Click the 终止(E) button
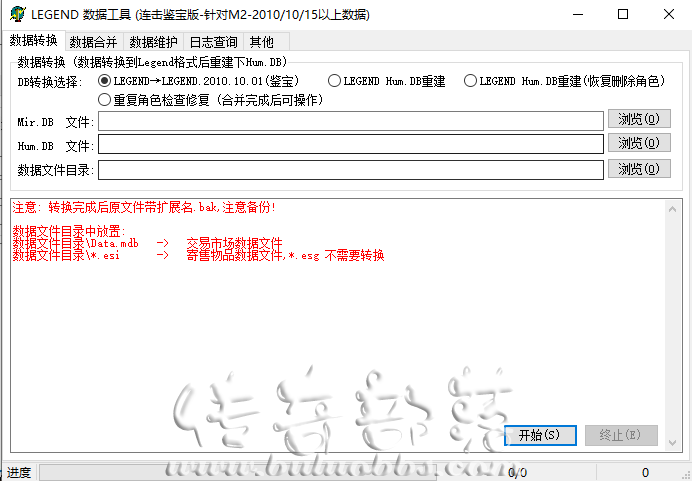The height and width of the screenshot is (481, 692). click(x=621, y=435)
